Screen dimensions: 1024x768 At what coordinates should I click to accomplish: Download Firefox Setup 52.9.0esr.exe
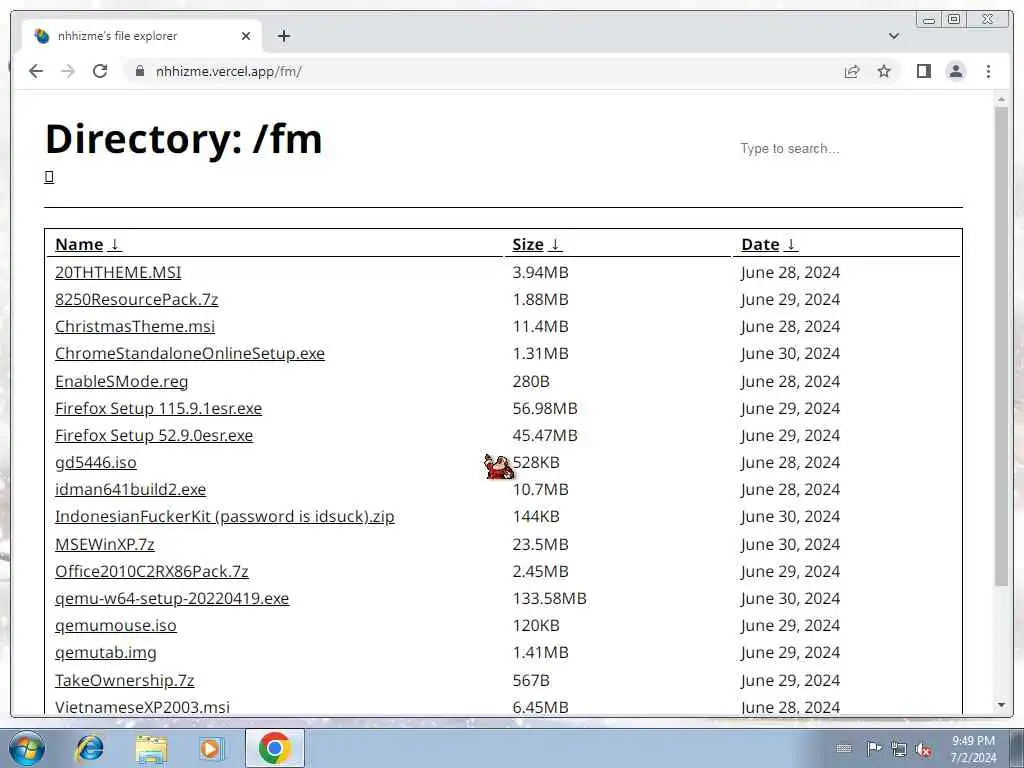point(153,436)
